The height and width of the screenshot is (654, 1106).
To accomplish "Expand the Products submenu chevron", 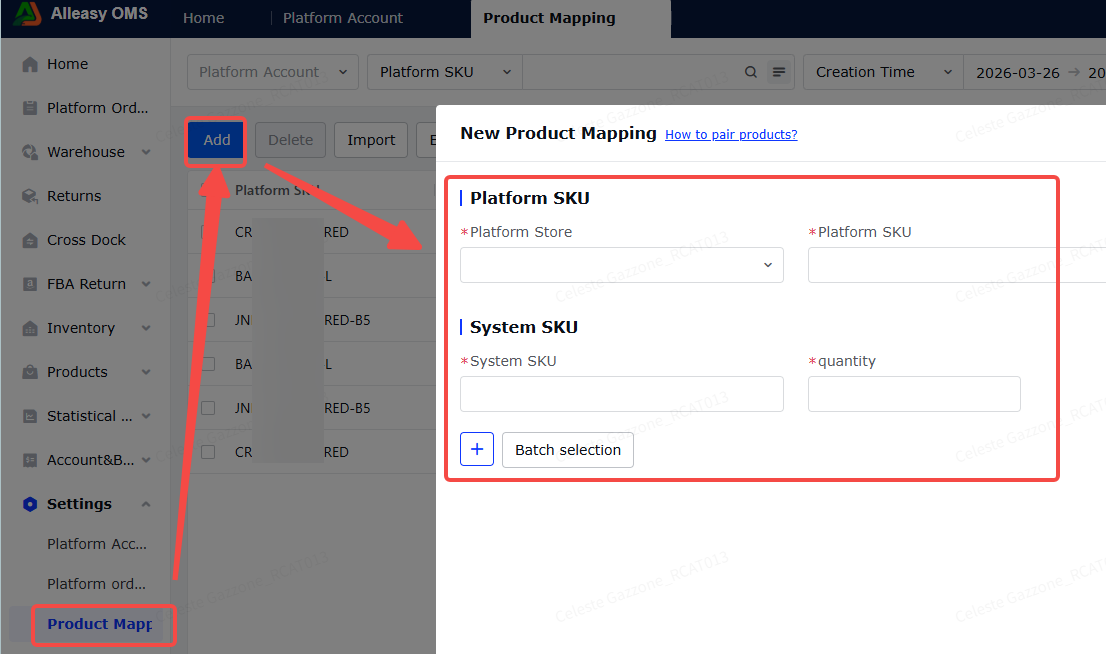I will click(146, 372).
